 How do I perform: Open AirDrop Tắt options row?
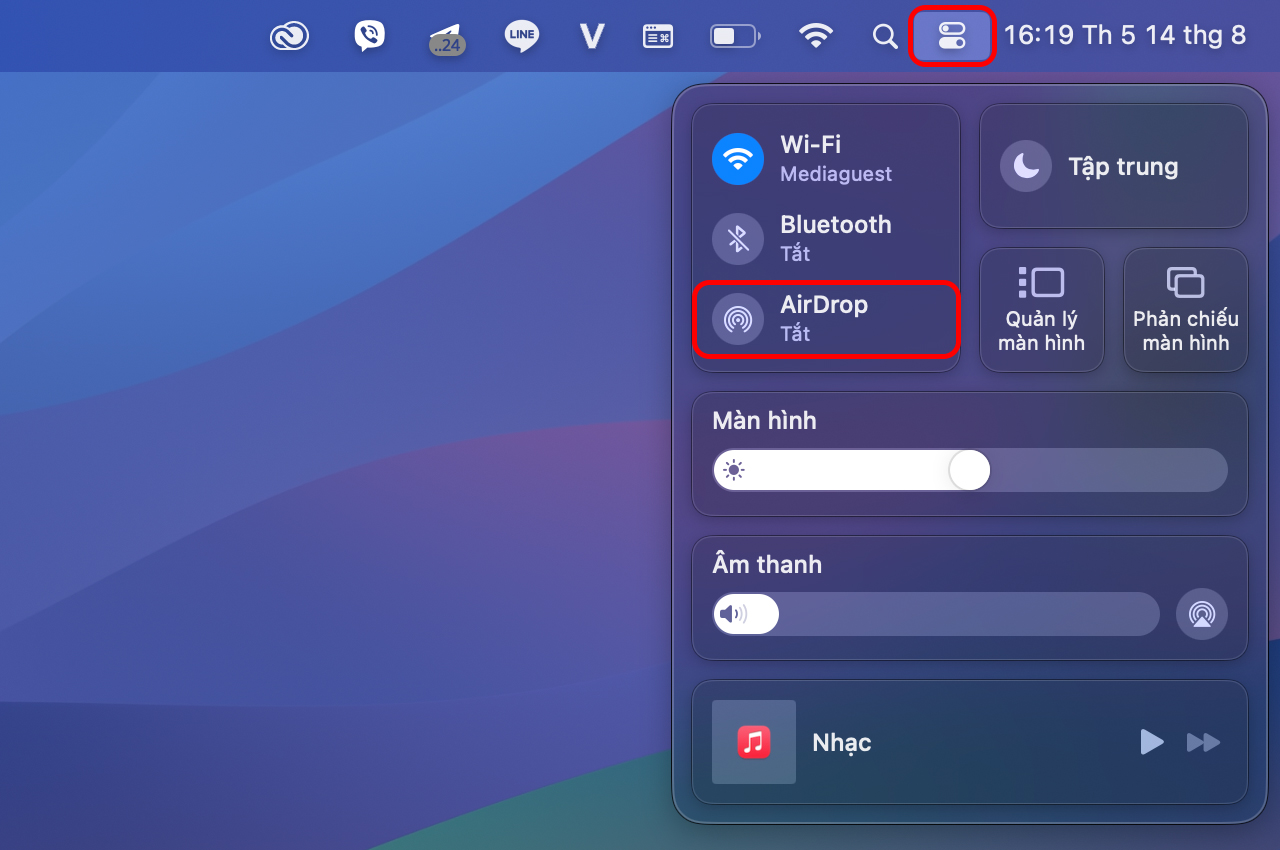(x=826, y=319)
